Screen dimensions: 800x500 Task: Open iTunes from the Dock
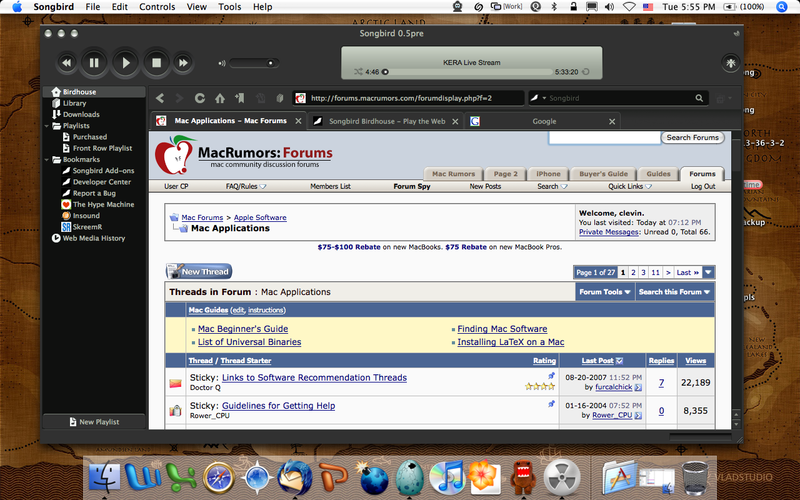click(x=446, y=477)
